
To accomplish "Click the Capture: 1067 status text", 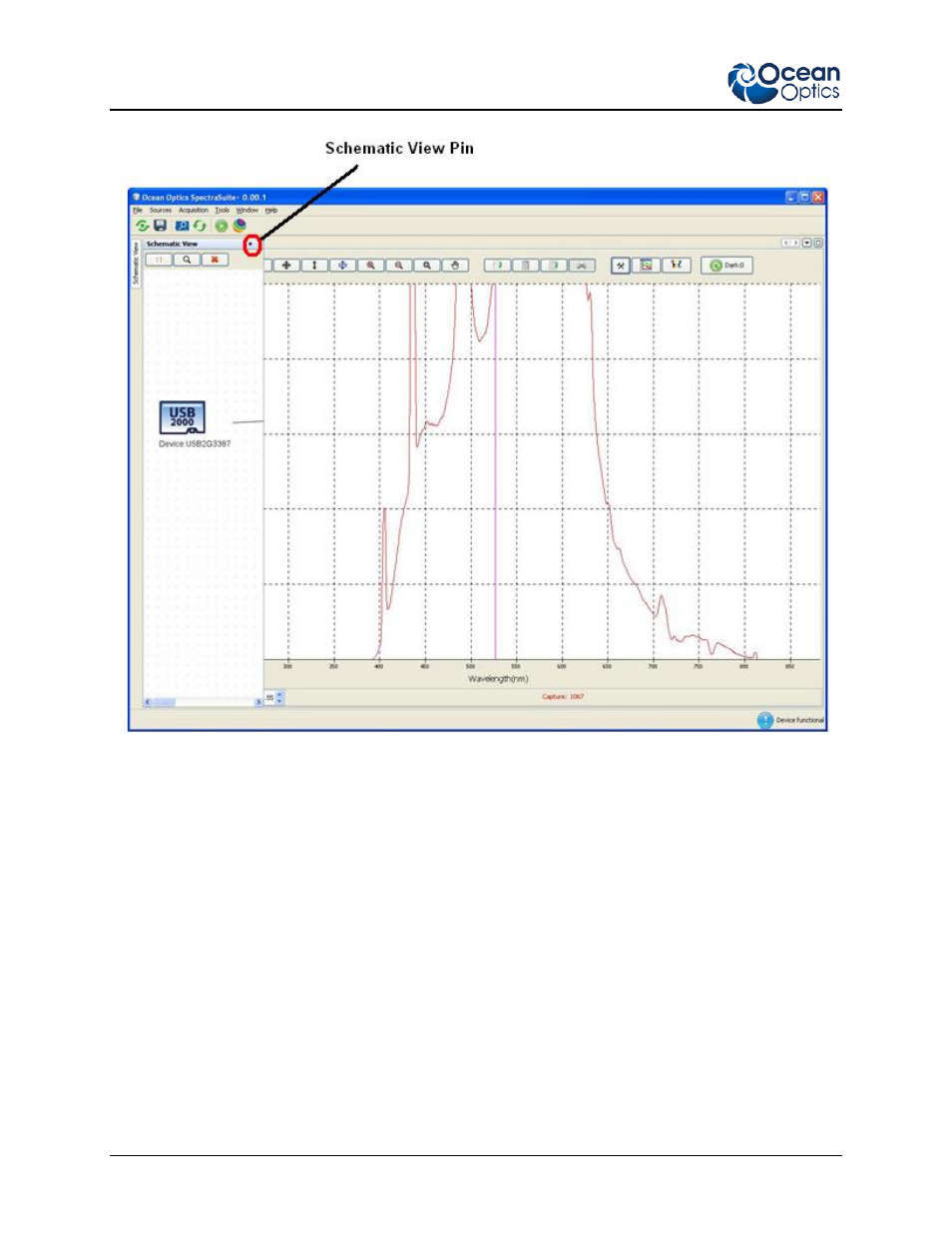I will tap(563, 697).
